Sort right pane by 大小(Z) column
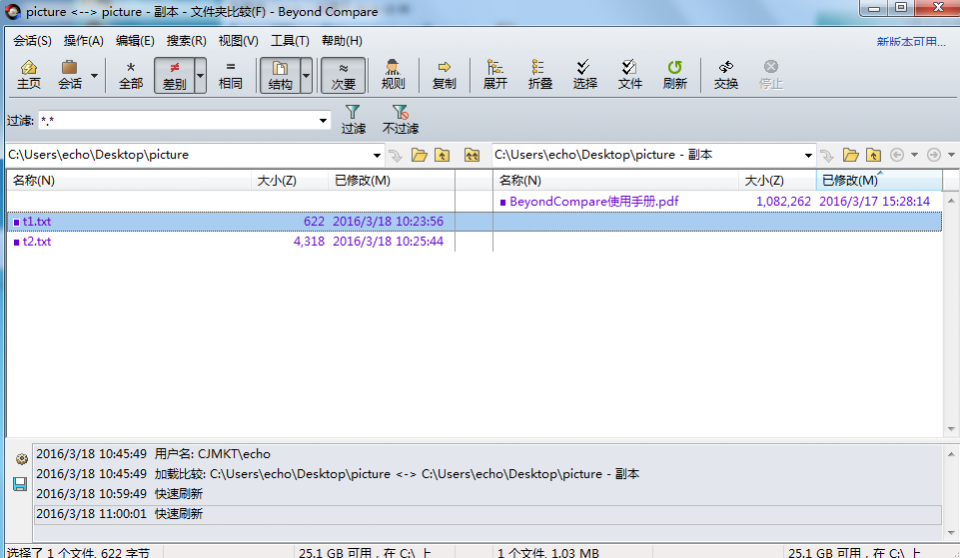 pos(777,181)
